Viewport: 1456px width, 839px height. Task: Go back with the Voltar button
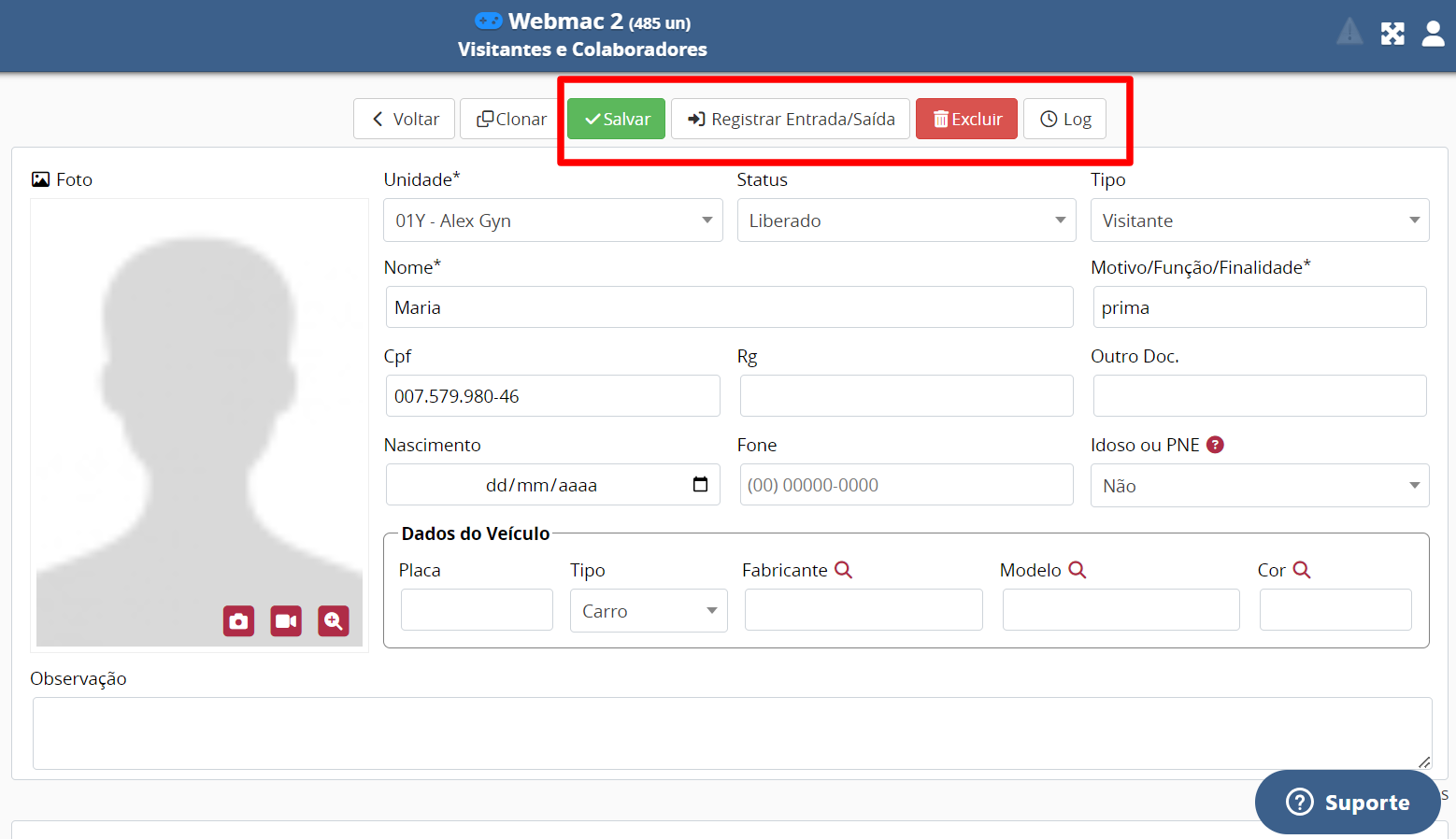404,119
